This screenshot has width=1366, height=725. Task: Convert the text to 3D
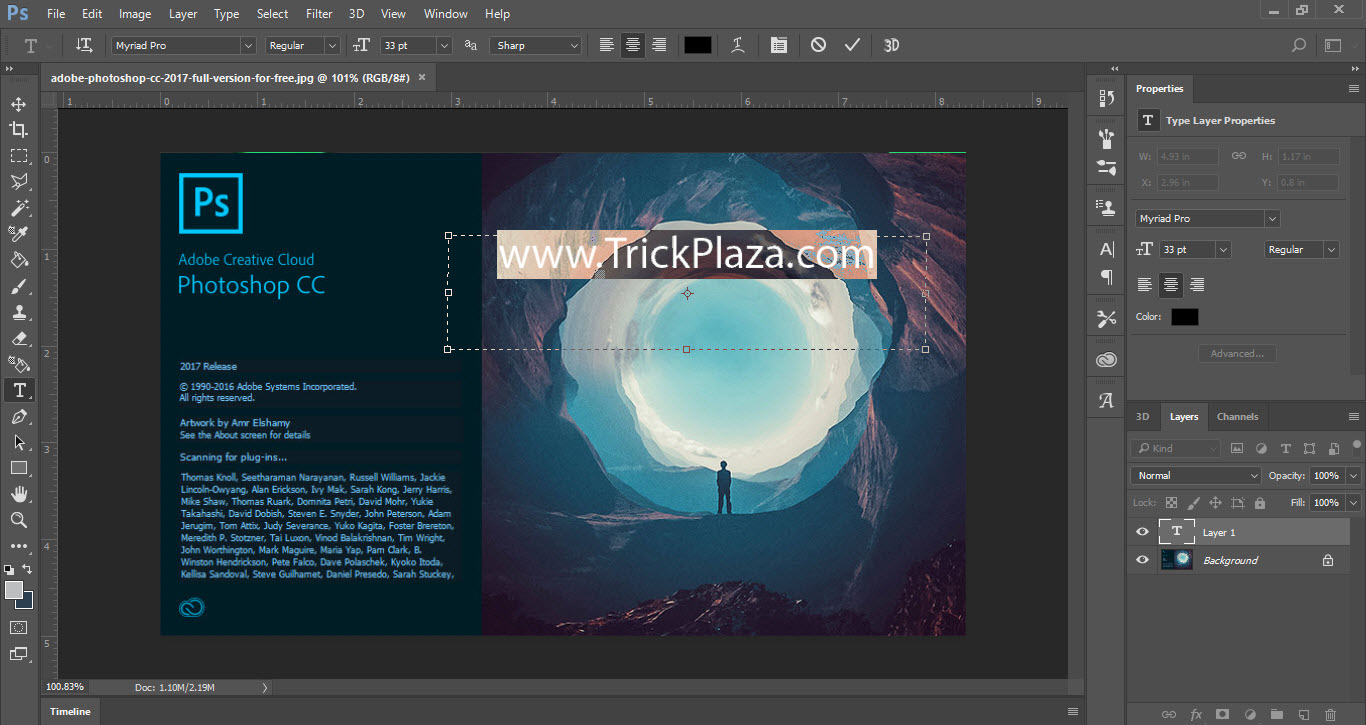(x=891, y=45)
